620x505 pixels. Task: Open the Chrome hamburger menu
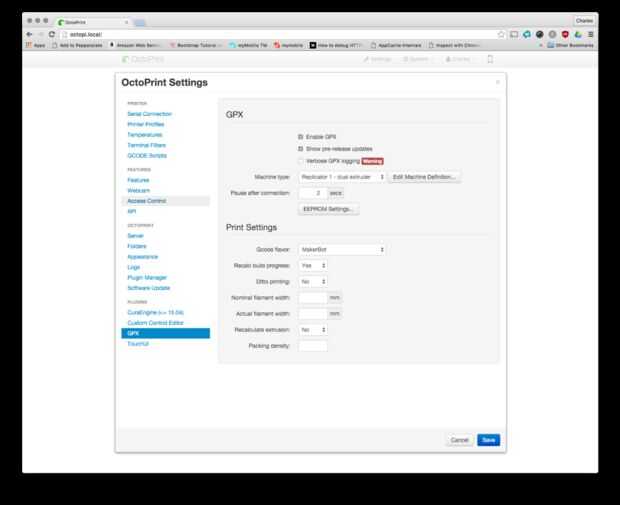click(x=591, y=34)
